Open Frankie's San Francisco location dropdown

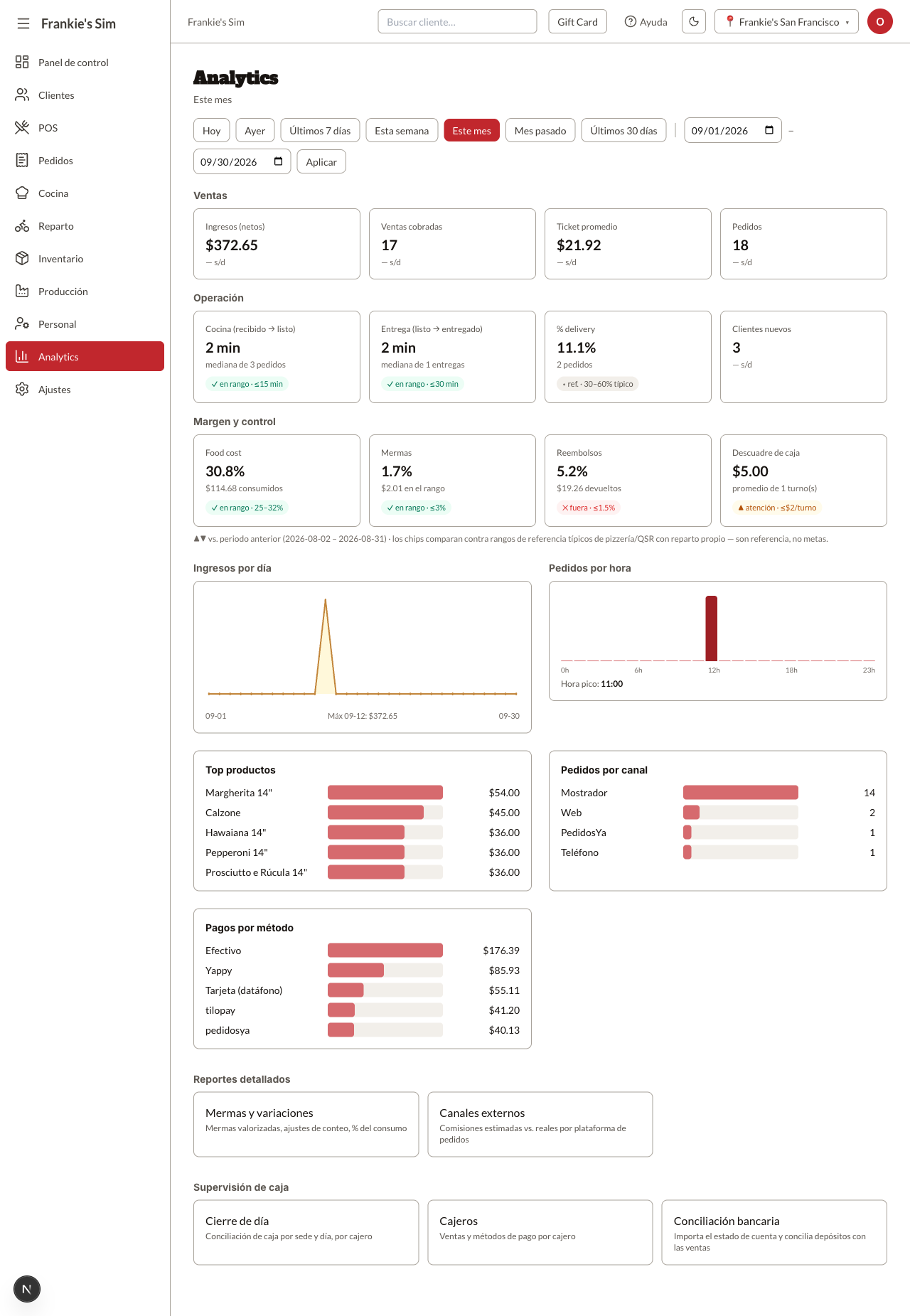point(786,21)
